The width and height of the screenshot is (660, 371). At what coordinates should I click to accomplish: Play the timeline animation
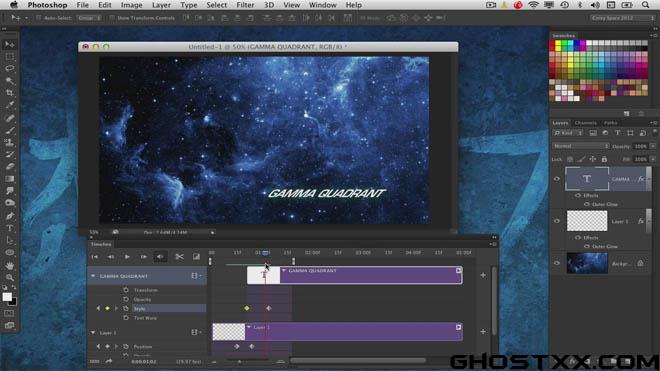click(x=127, y=256)
